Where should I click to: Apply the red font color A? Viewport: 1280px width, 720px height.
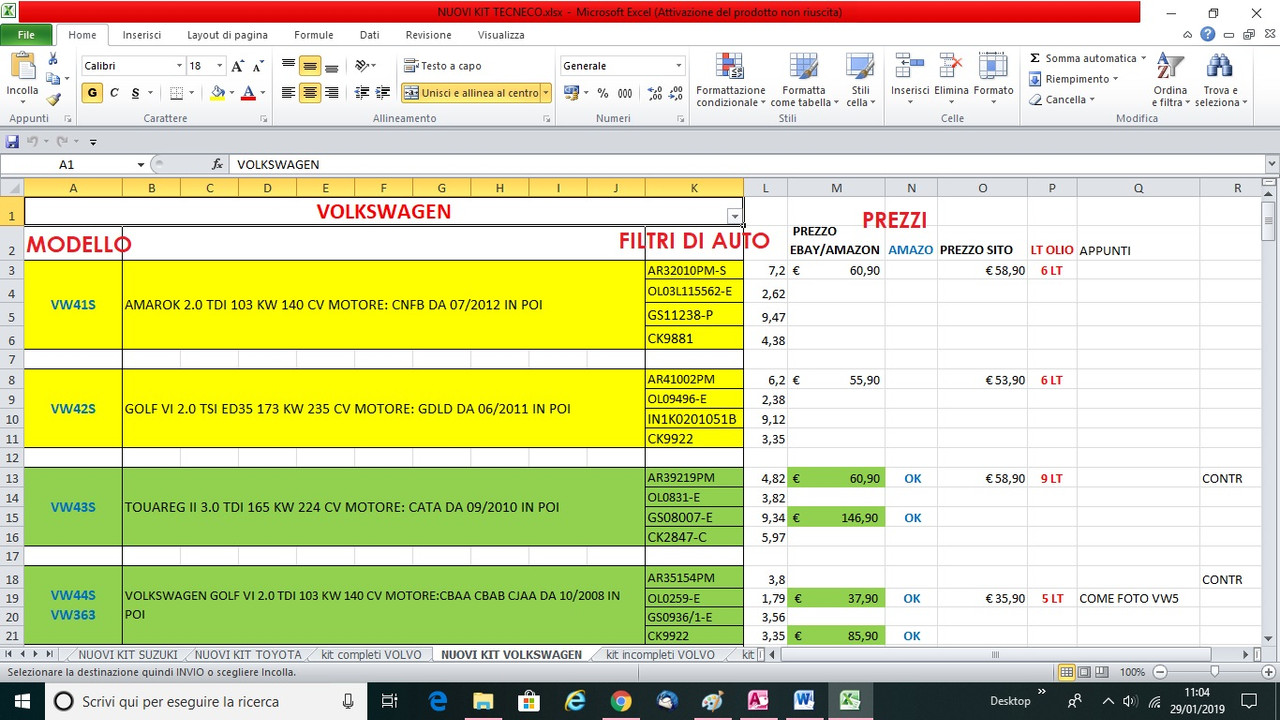click(x=248, y=93)
